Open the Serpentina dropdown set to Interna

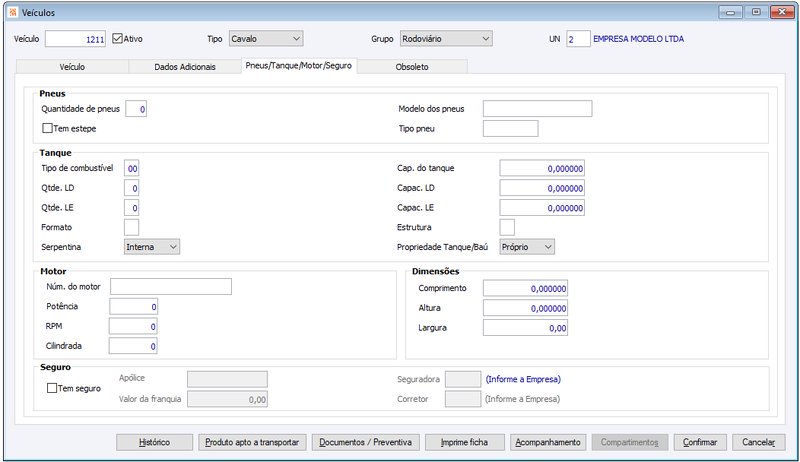[x=152, y=247]
